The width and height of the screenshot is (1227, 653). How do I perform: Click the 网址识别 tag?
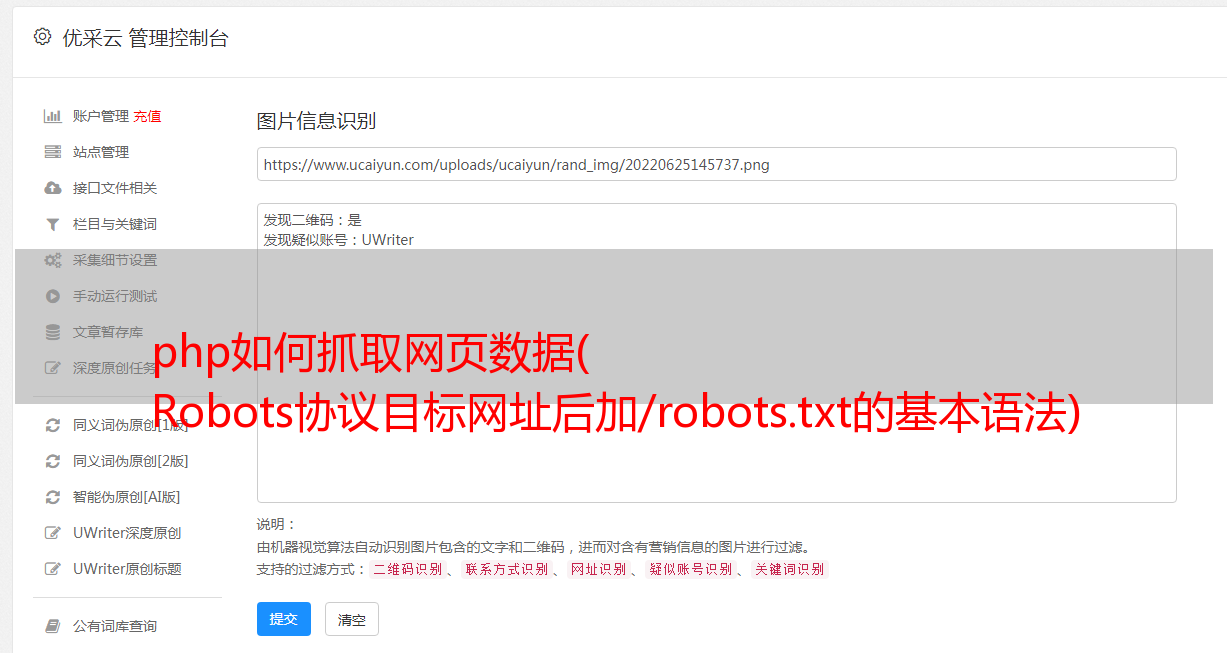click(x=598, y=569)
